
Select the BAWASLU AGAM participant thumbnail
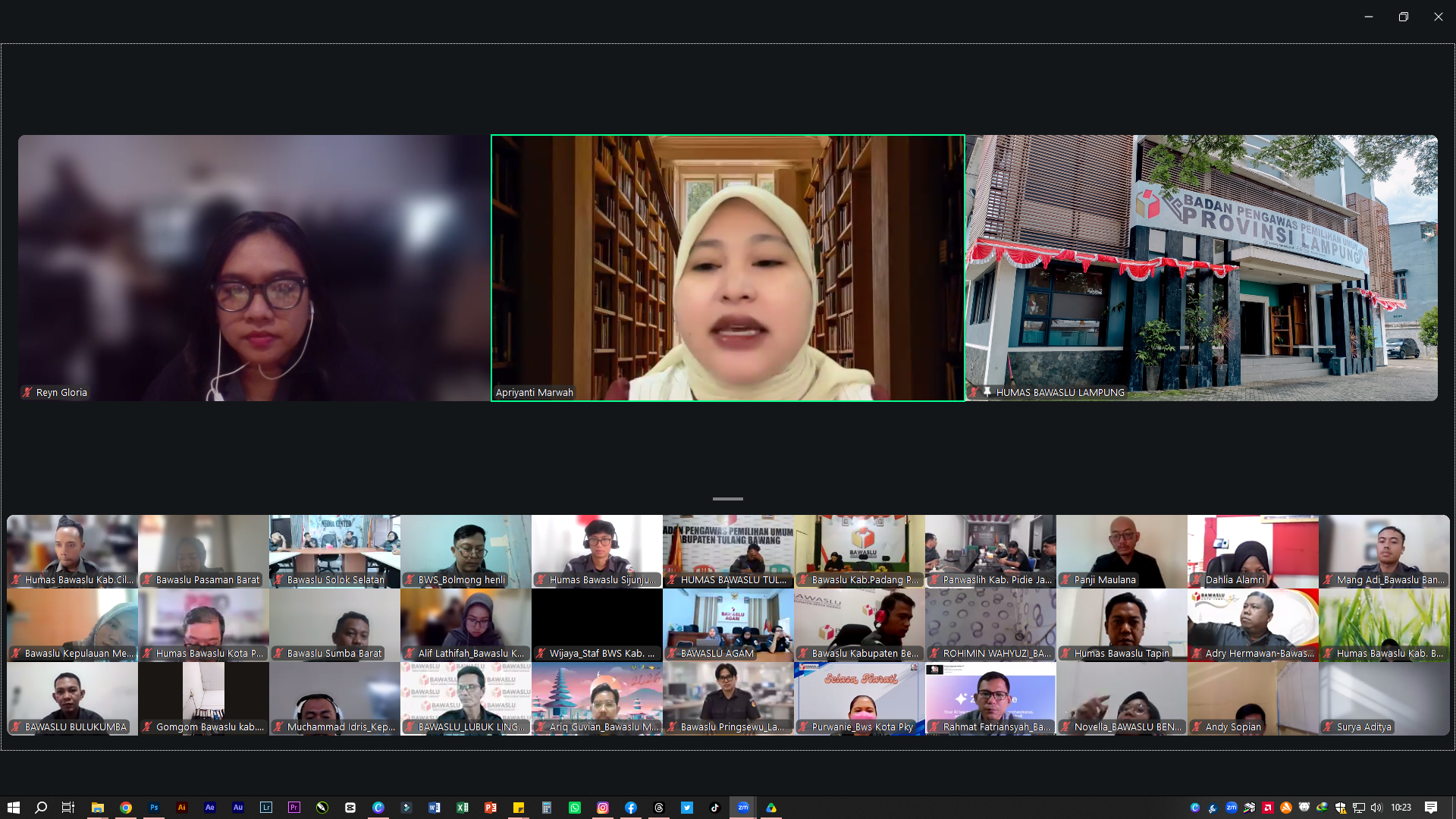[x=728, y=625]
